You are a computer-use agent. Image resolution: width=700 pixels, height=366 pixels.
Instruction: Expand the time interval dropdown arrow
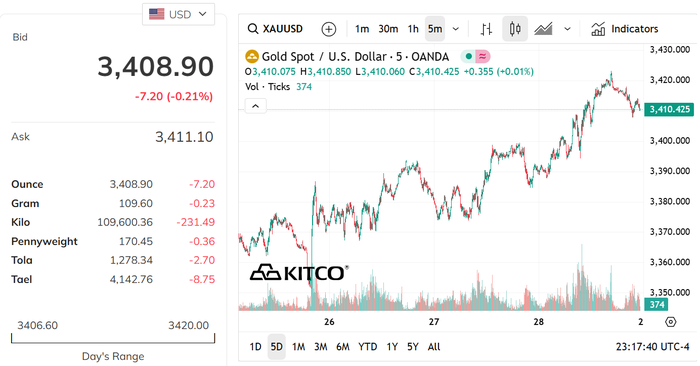pyautogui.click(x=456, y=29)
